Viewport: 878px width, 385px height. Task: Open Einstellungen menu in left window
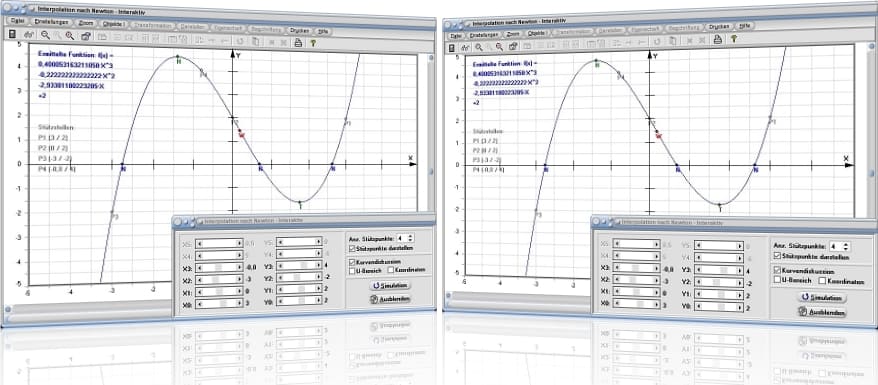[51, 22]
